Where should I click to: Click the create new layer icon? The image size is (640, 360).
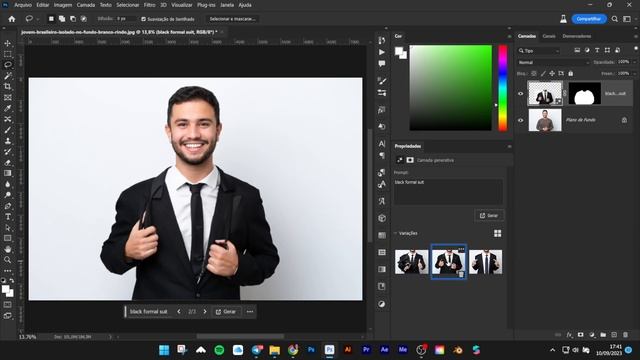click(614, 335)
